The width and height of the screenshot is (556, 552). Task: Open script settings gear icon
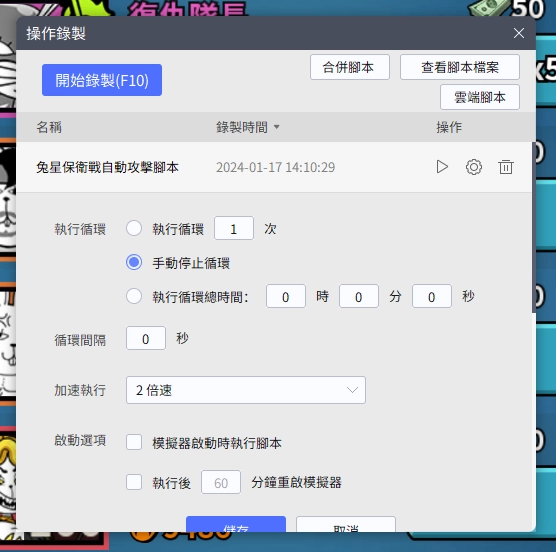474,167
